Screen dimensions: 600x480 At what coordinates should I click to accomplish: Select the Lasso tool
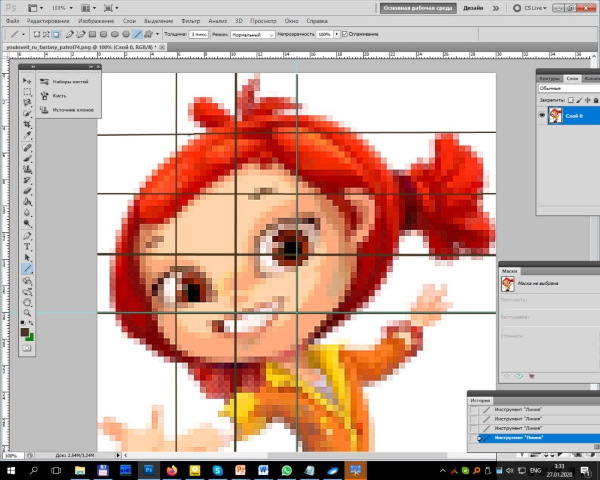click(x=27, y=103)
